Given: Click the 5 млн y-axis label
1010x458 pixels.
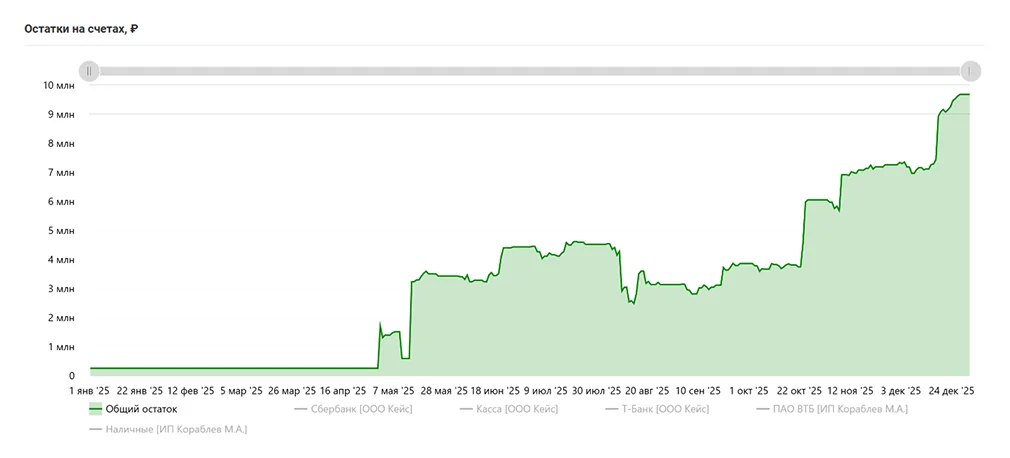Looking at the screenshot, I should click(x=60, y=231).
